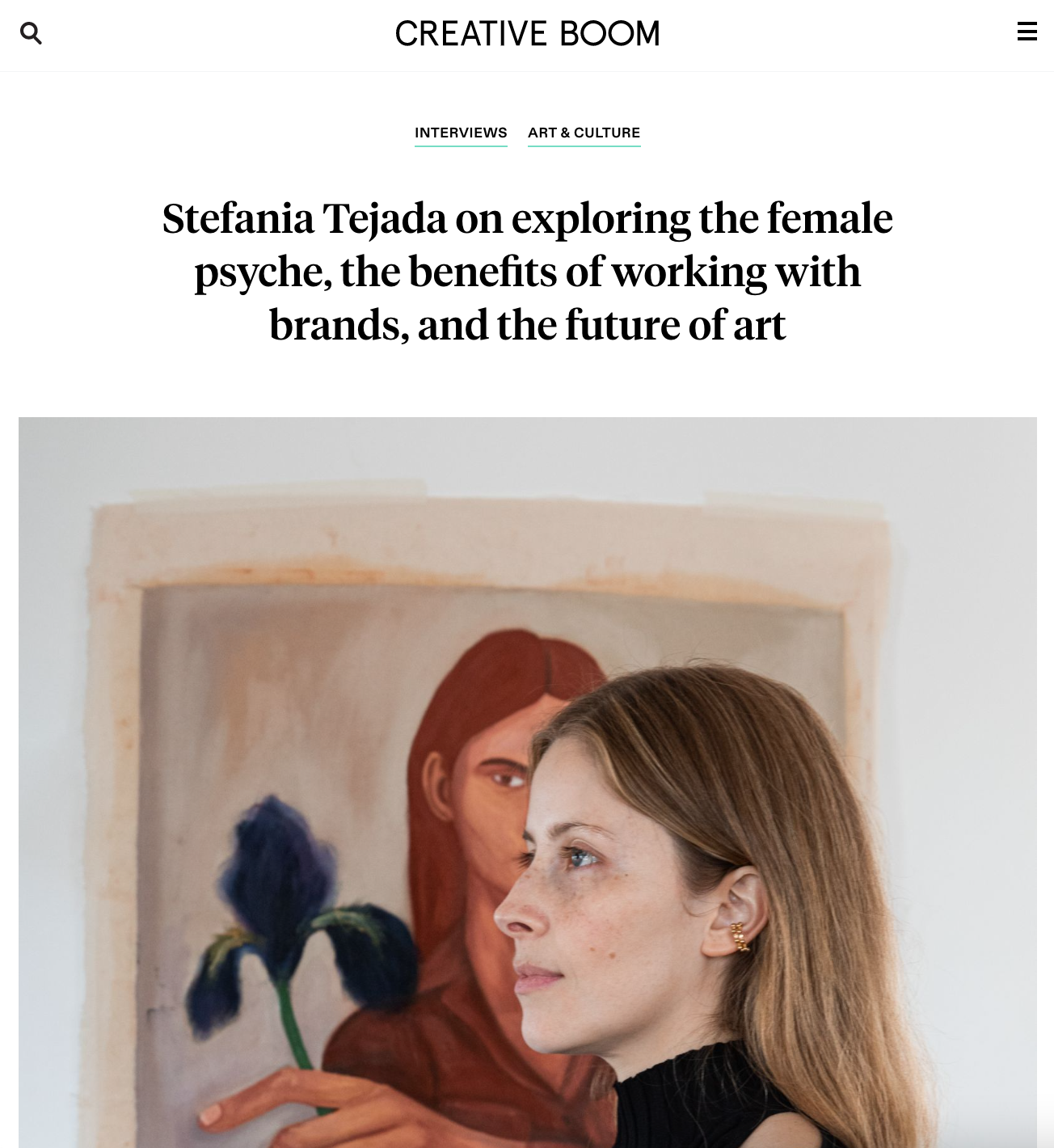
Task: Click the headline phrase 'psyche, the benefits of working with'
Action: [527, 272]
